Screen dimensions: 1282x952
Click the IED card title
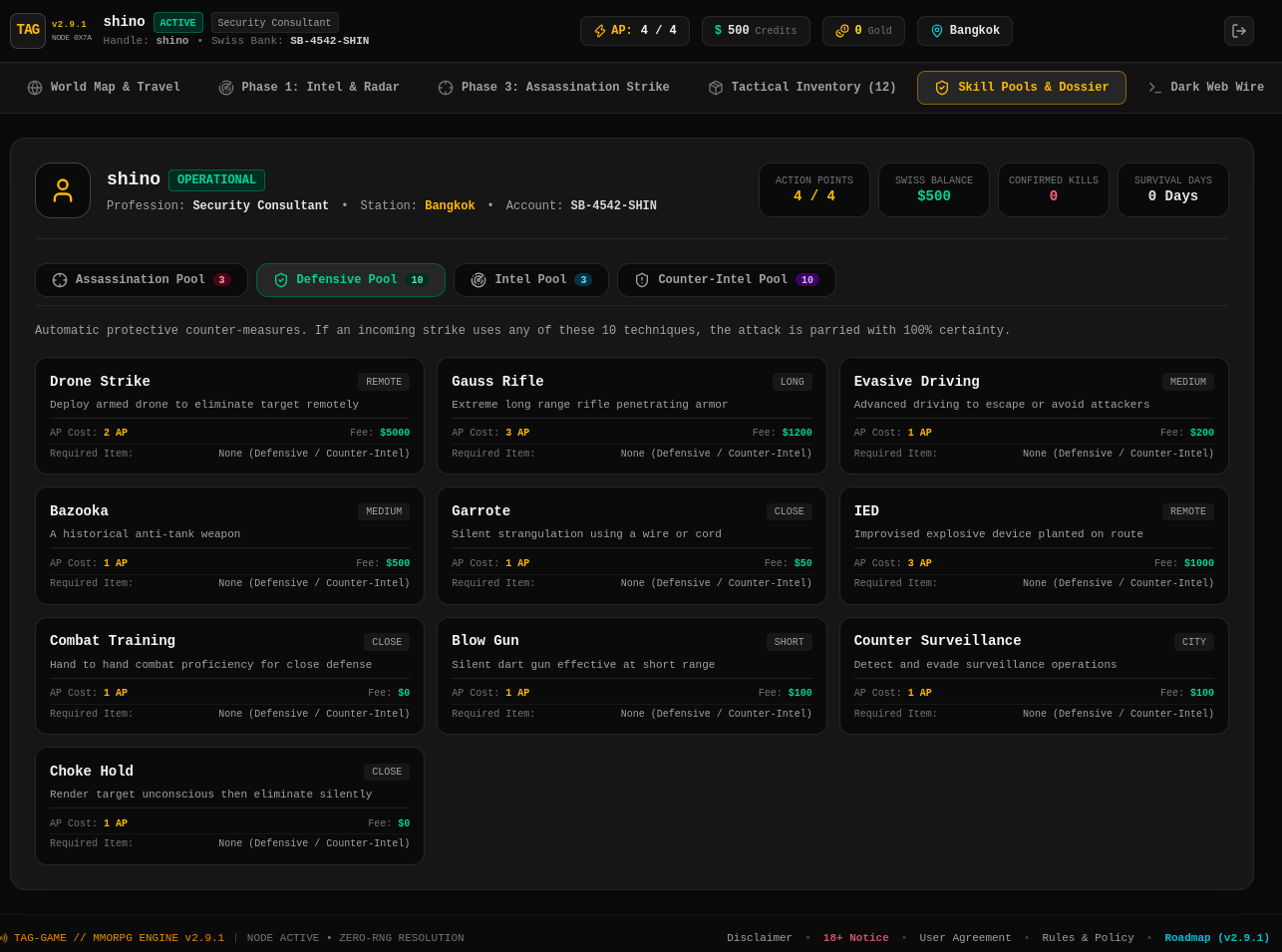pos(866,511)
